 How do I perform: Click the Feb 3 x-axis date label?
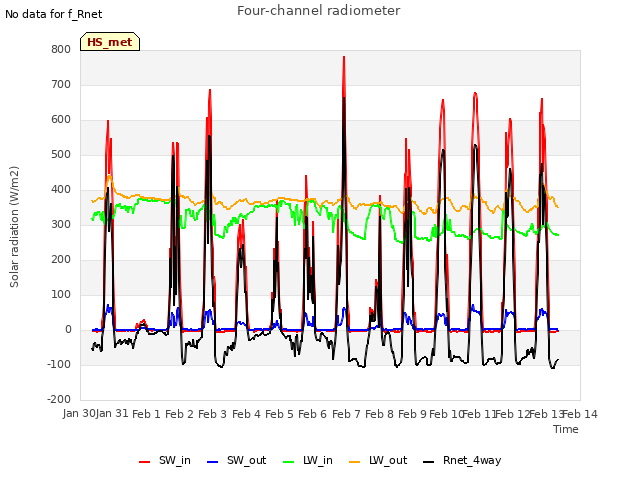click(212, 414)
